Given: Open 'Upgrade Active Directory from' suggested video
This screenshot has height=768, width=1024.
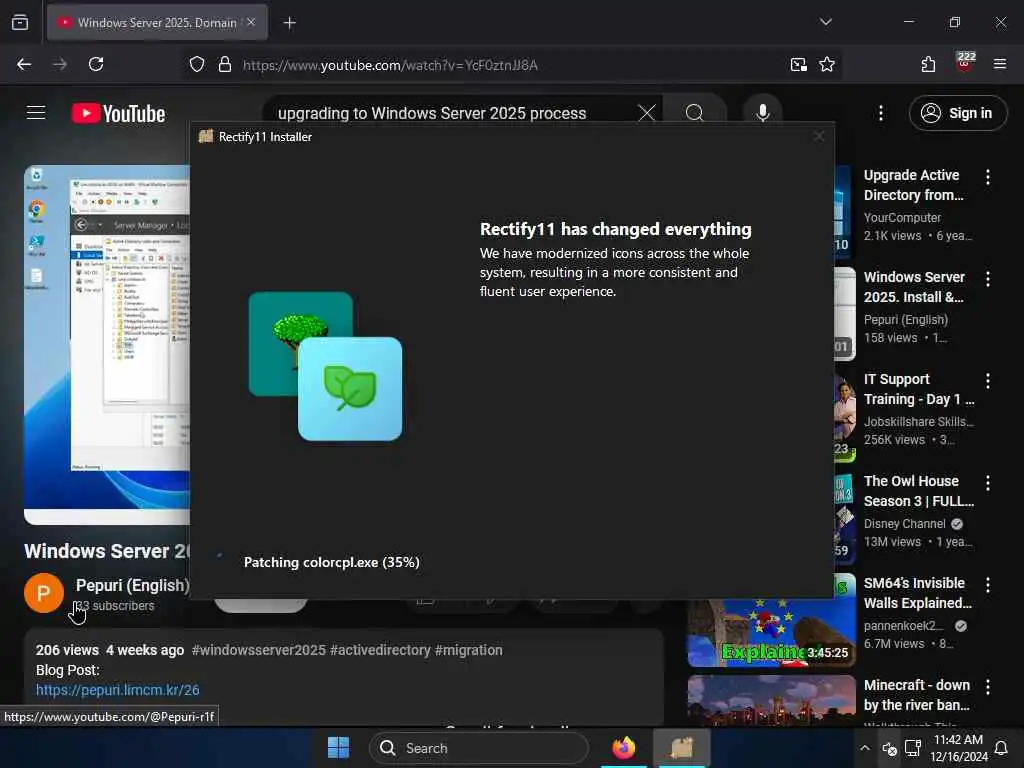Looking at the screenshot, I should 913,185.
